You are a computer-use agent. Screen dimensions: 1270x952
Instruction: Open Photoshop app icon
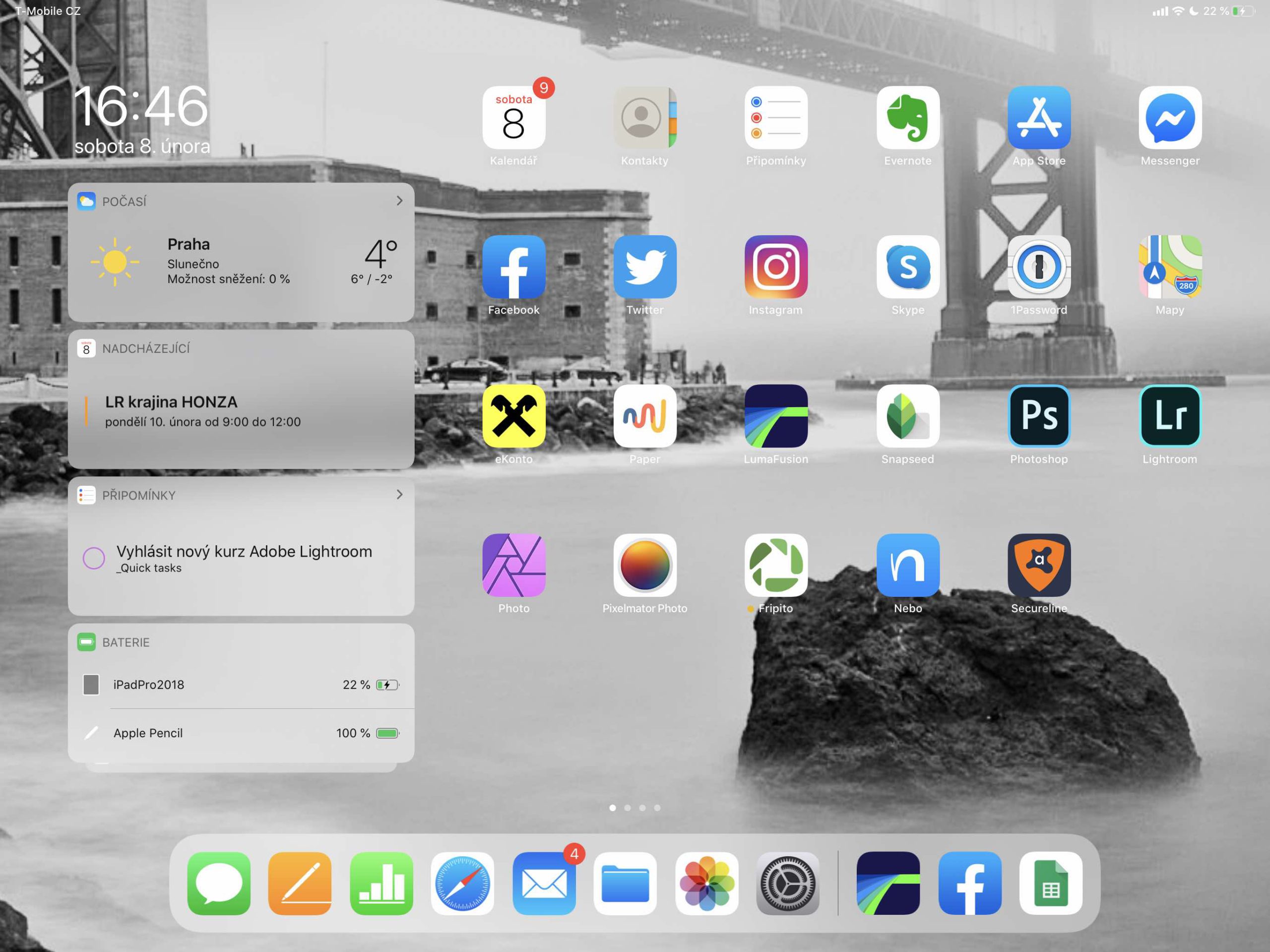pyautogui.click(x=1039, y=416)
